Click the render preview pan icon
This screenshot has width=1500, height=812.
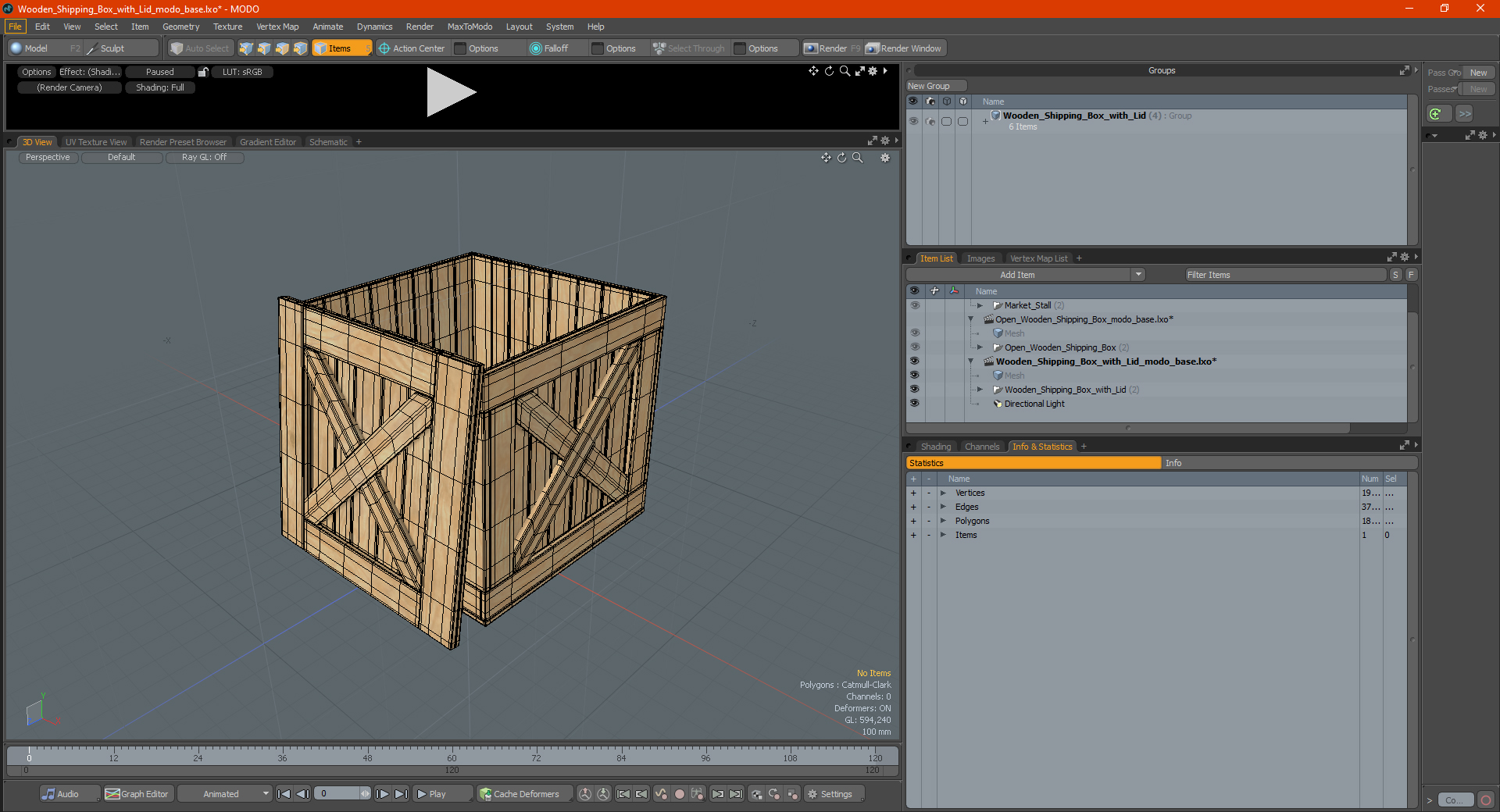[x=814, y=71]
